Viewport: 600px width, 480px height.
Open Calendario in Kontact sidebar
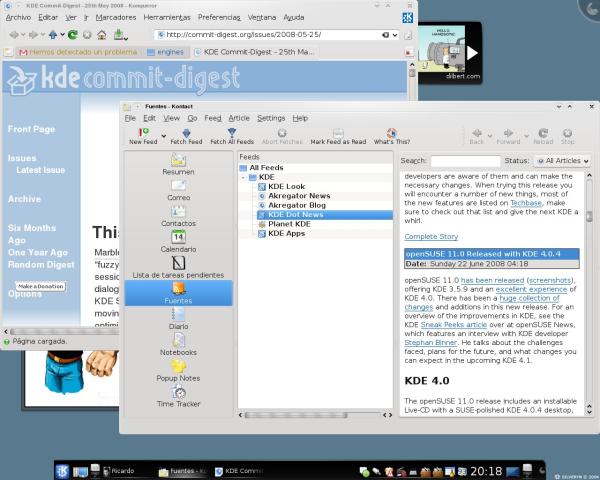point(178,242)
